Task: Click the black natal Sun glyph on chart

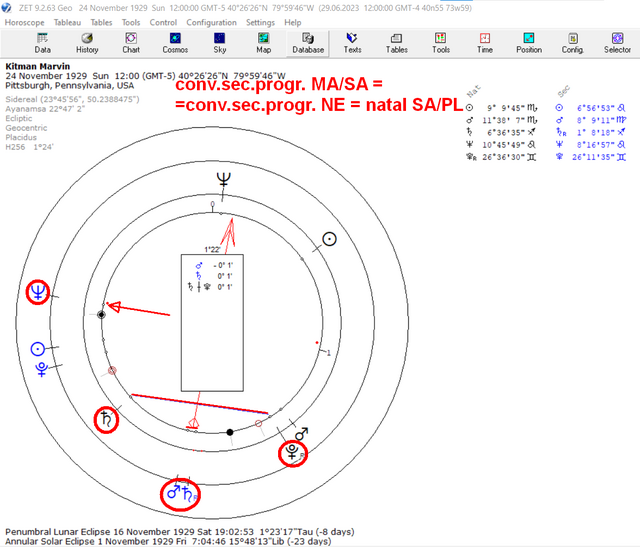Action: (329, 239)
